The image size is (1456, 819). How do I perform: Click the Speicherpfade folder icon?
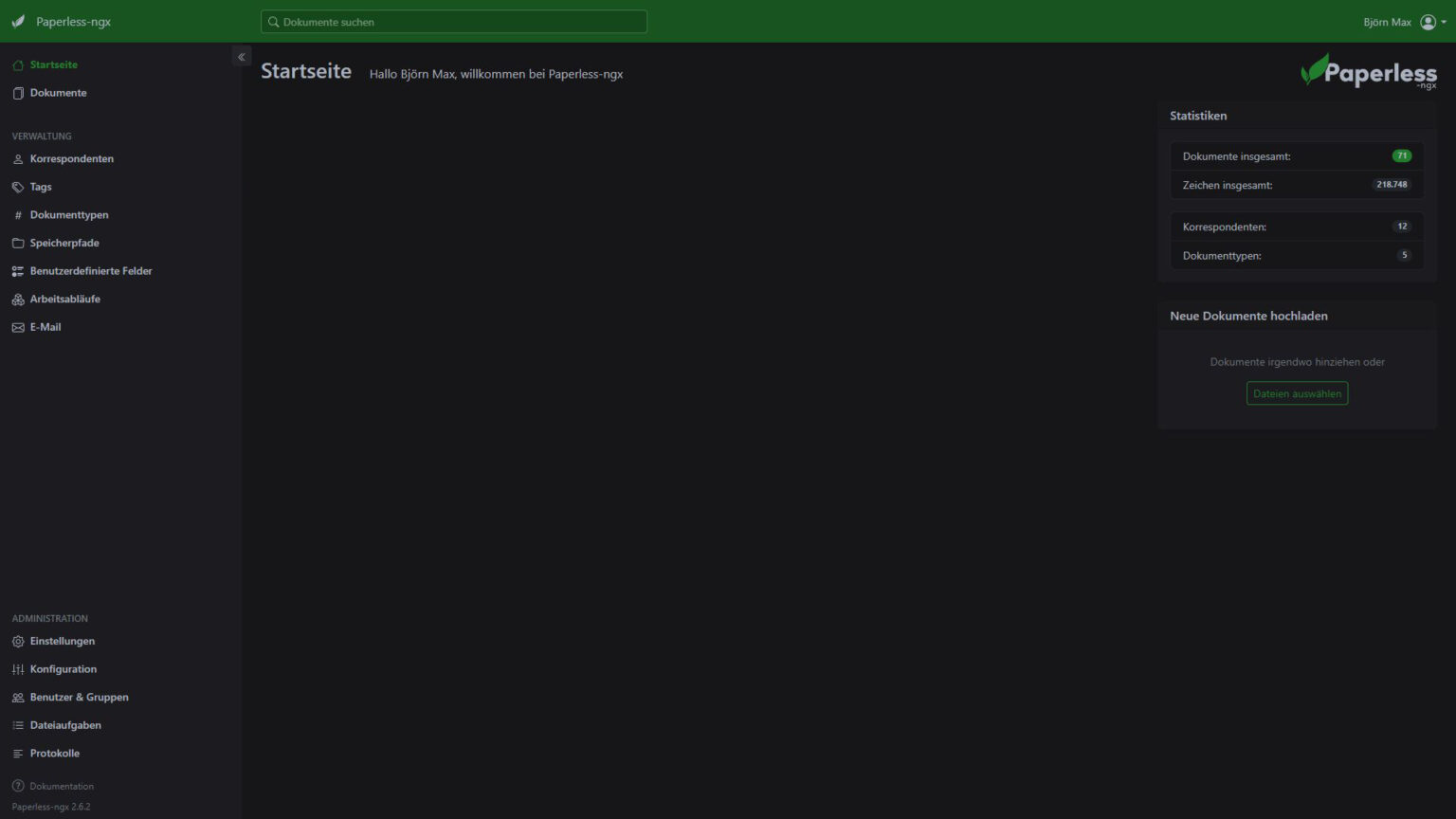(18, 244)
